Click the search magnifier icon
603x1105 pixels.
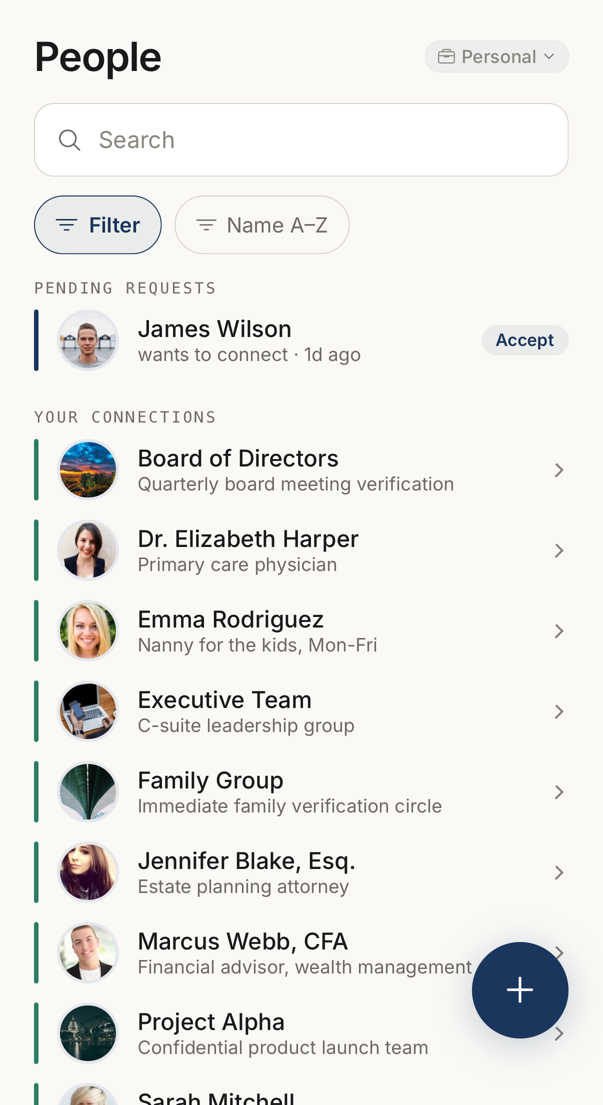pyautogui.click(x=69, y=140)
